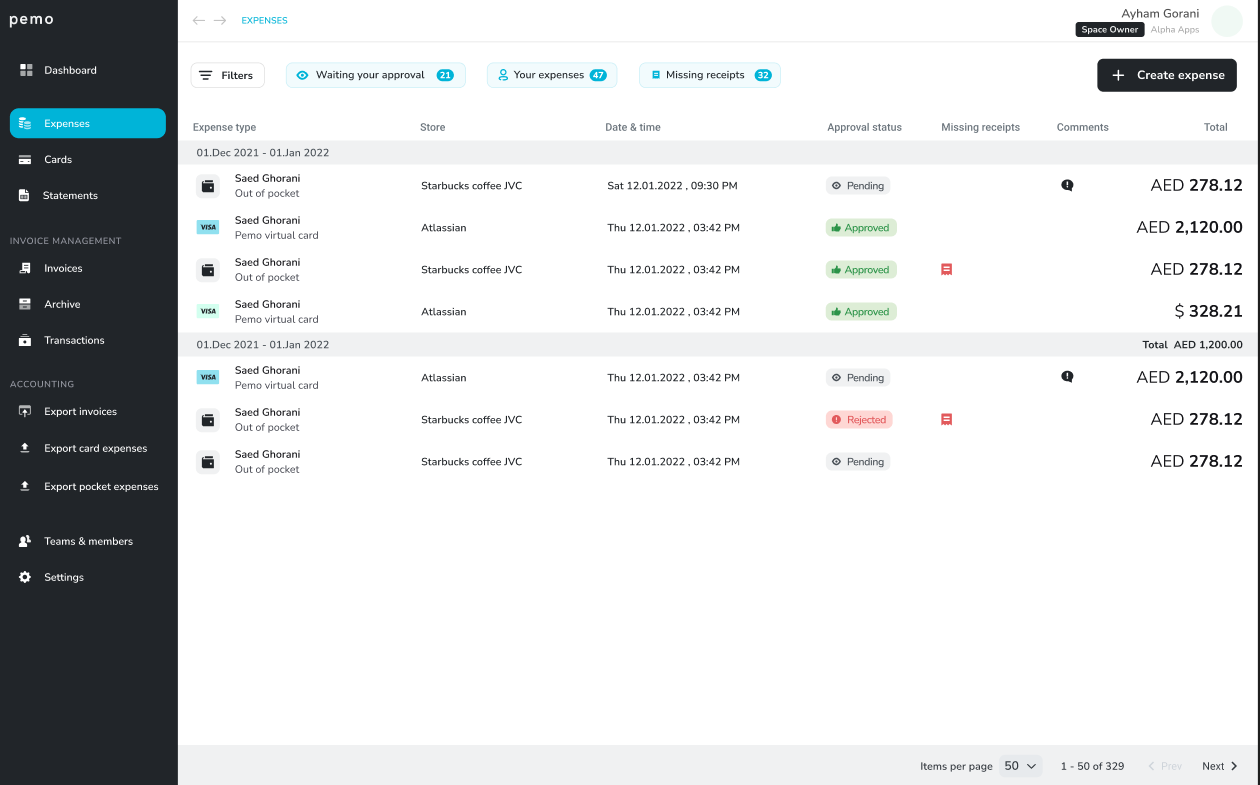Image resolution: width=1260 pixels, height=785 pixels.
Task: Click the Create expense button
Action: (1166, 75)
